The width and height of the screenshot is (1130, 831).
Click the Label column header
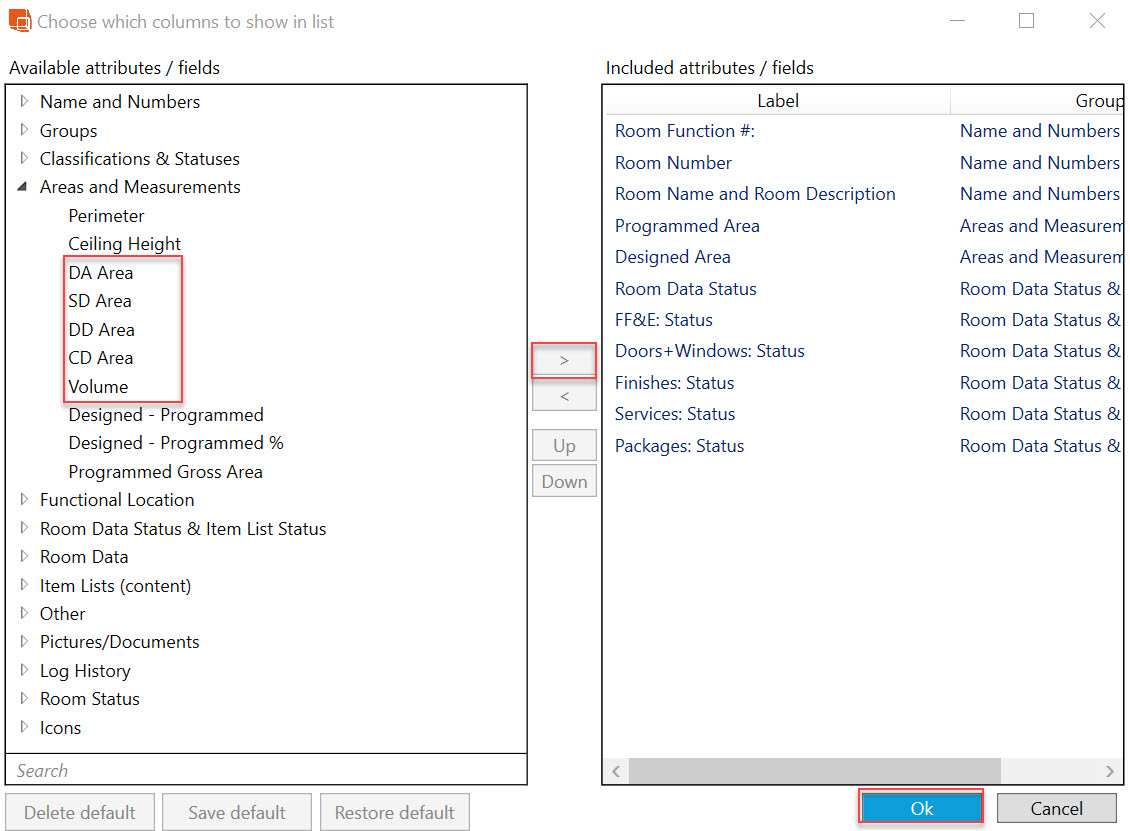point(777,101)
